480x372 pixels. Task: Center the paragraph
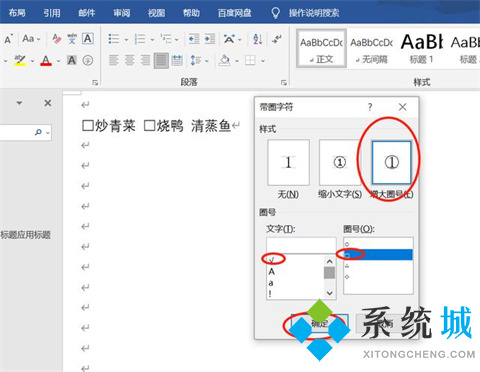pyautogui.click(x=130, y=60)
